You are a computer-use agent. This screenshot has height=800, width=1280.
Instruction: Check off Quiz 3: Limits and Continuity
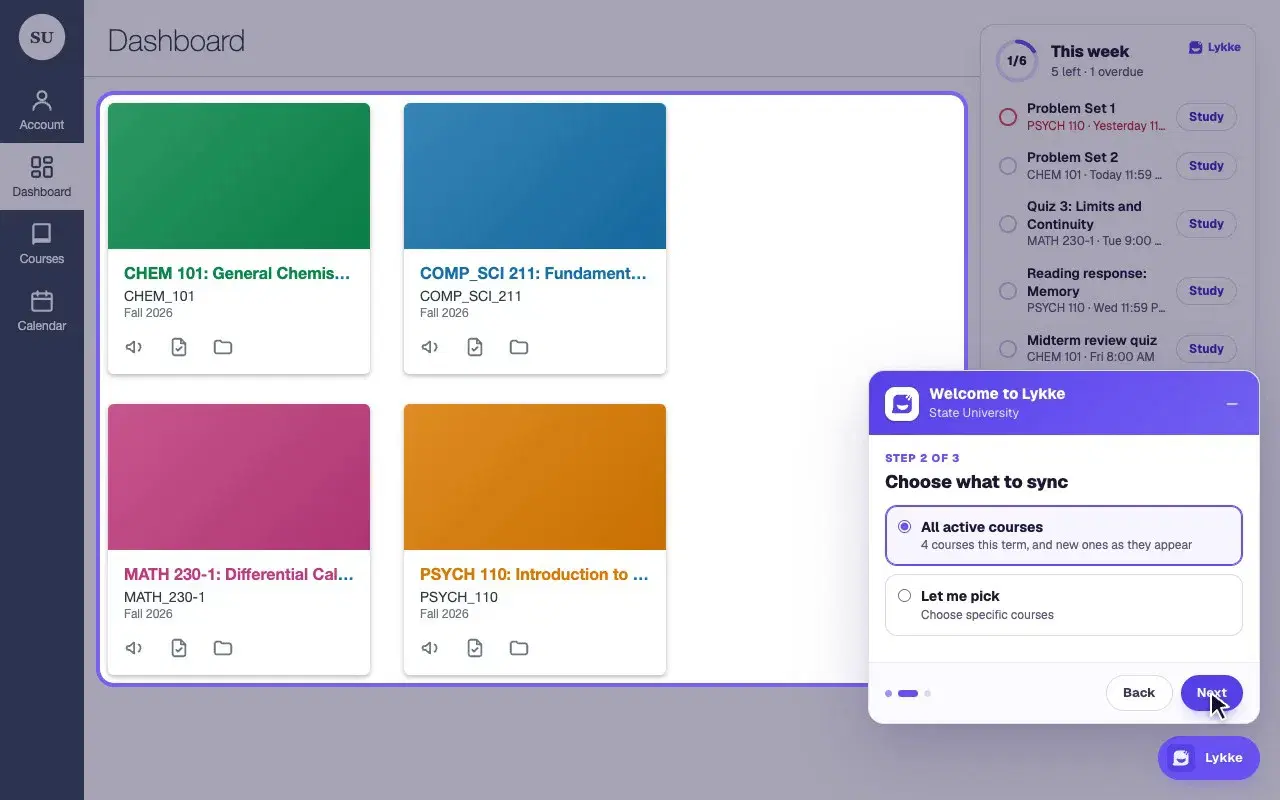click(x=1008, y=224)
